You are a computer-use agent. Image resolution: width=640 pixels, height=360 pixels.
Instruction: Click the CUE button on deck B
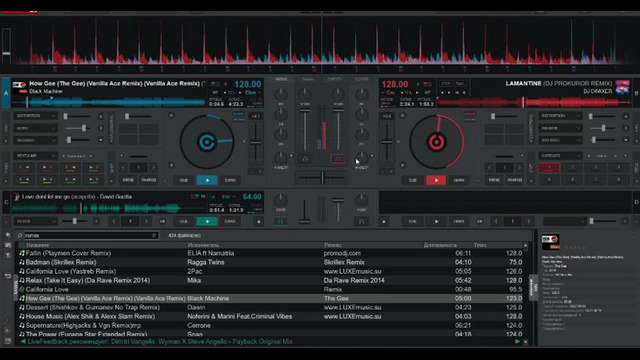pos(413,180)
